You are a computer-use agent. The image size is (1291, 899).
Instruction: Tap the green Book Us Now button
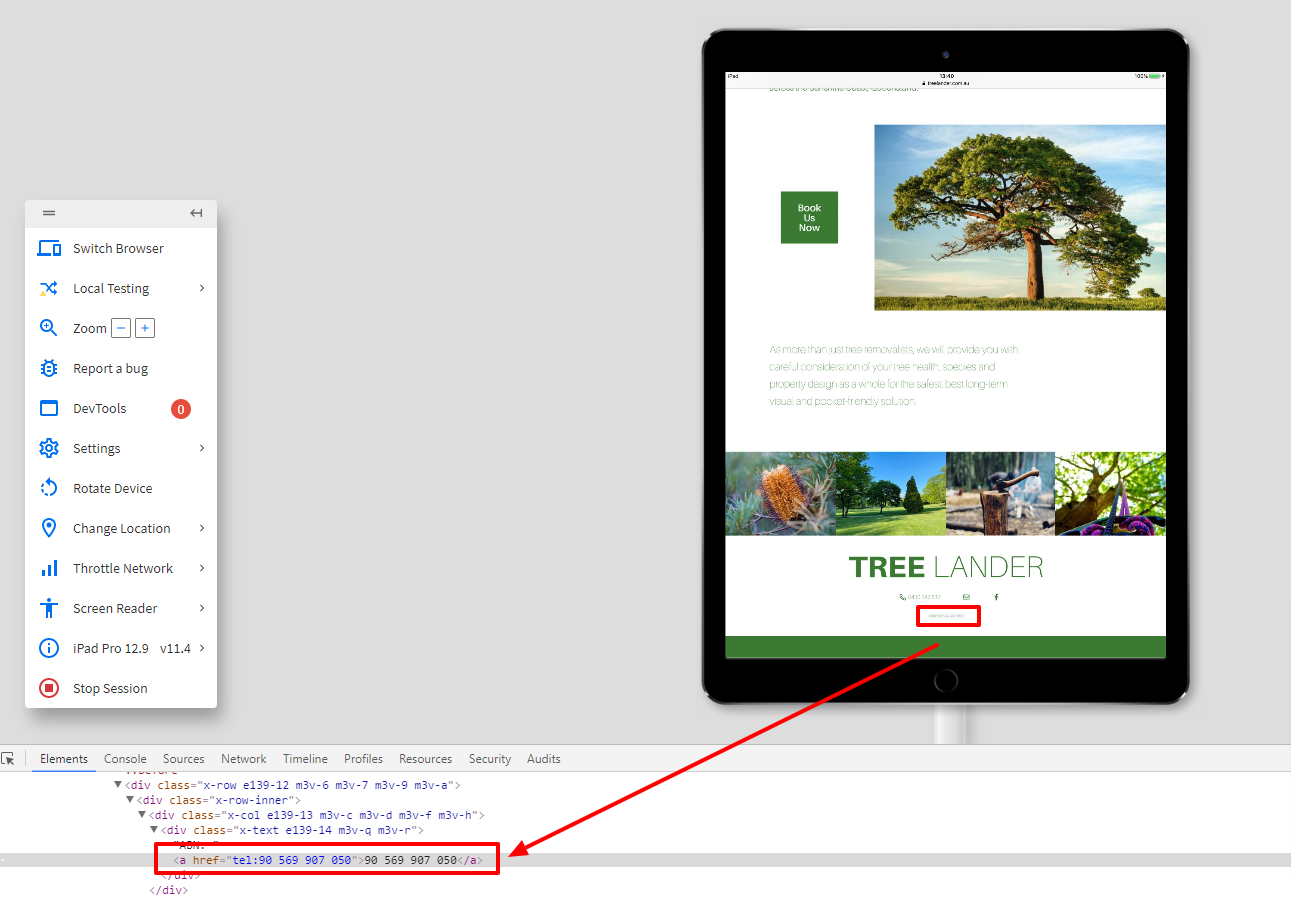click(809, 218)
